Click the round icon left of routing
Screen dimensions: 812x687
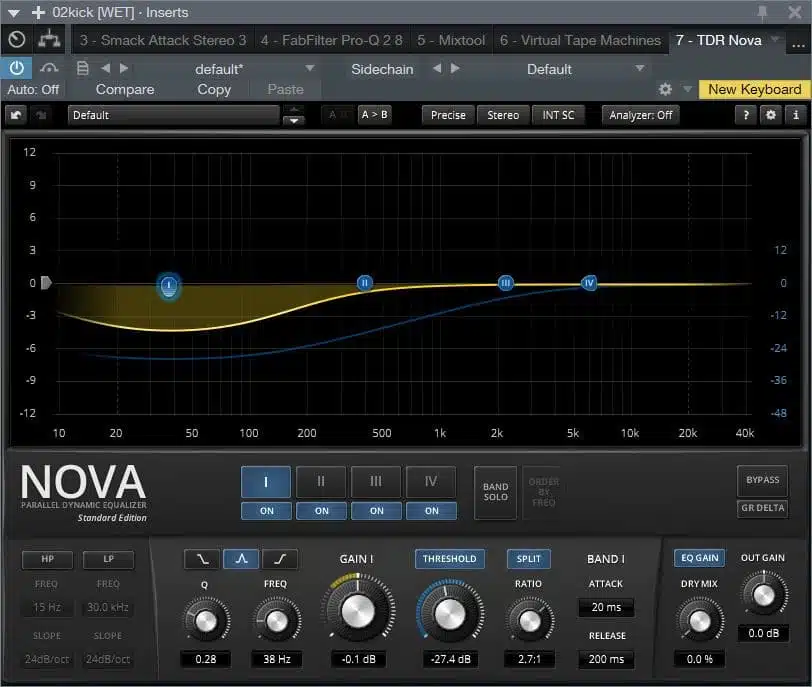17,39
